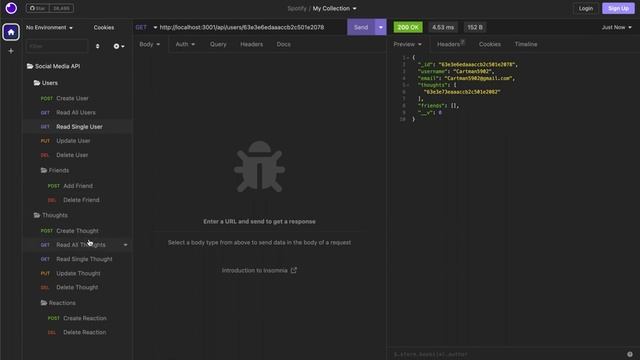Open the Auth tab dropdown
The height and width of the screenshot is (360, 640).
pos(185,44)
